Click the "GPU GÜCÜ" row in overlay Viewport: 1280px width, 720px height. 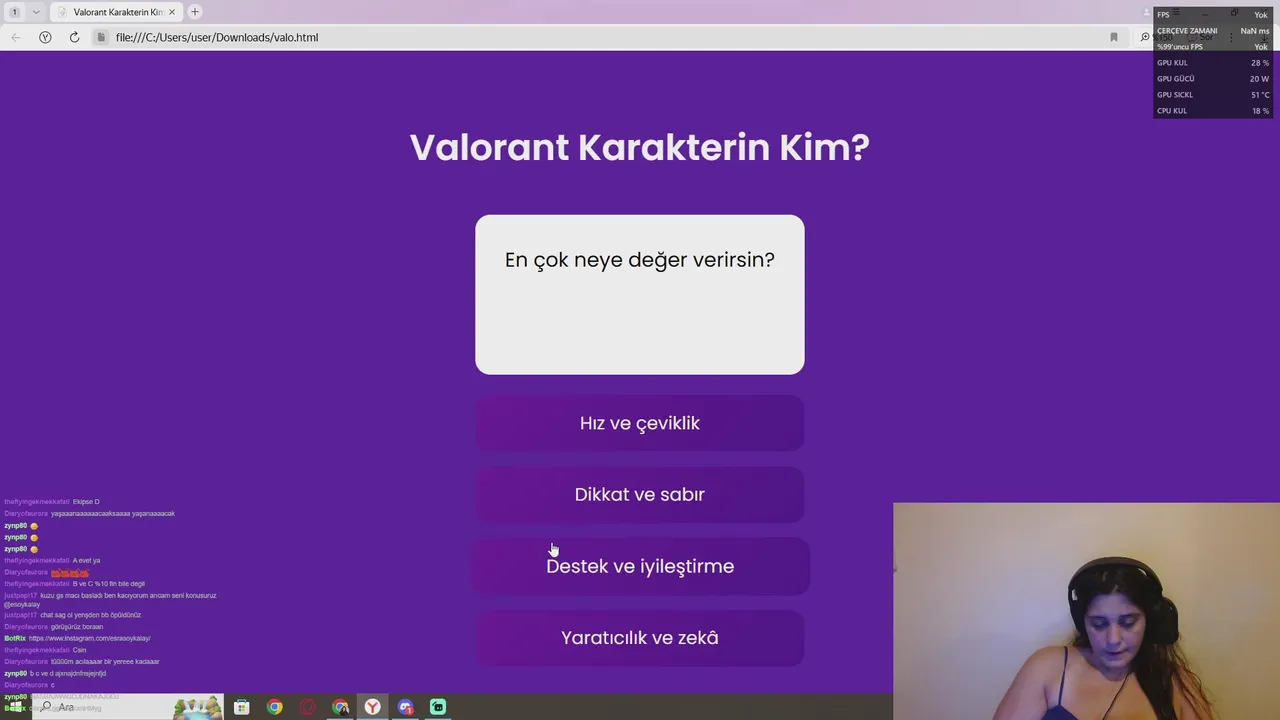click(1213, 79)
